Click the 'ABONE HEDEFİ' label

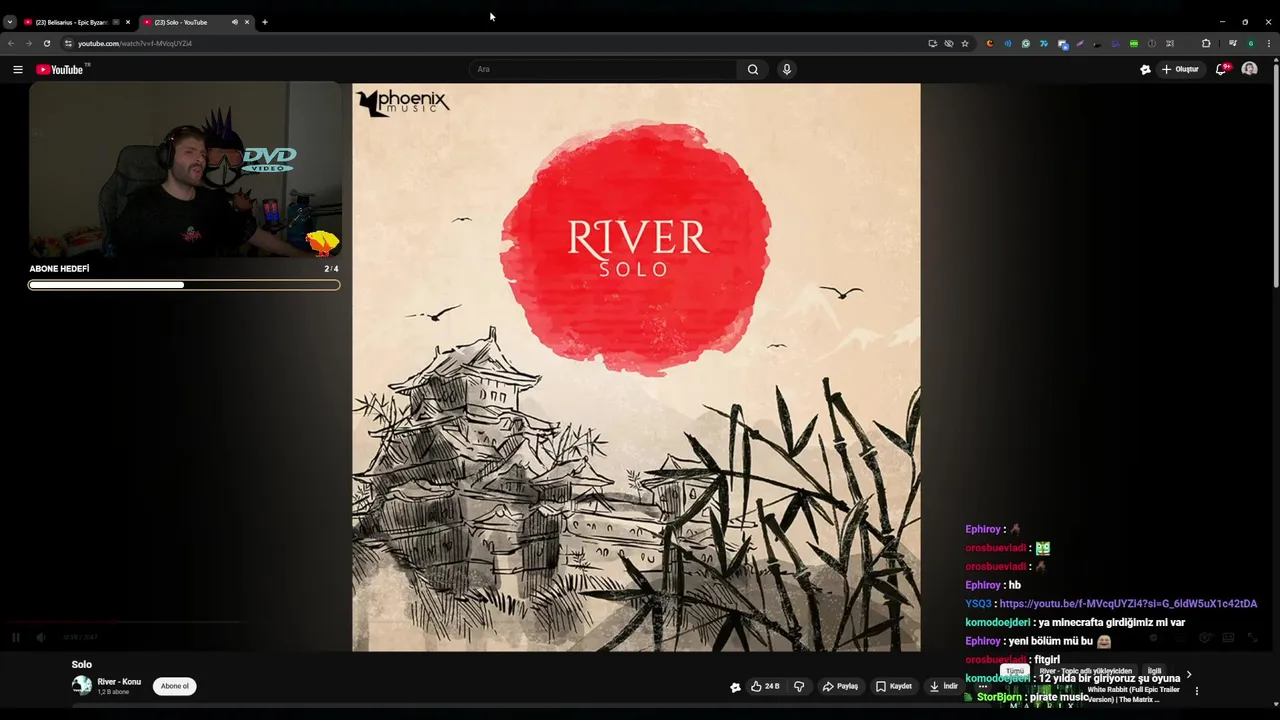[59, 269]
